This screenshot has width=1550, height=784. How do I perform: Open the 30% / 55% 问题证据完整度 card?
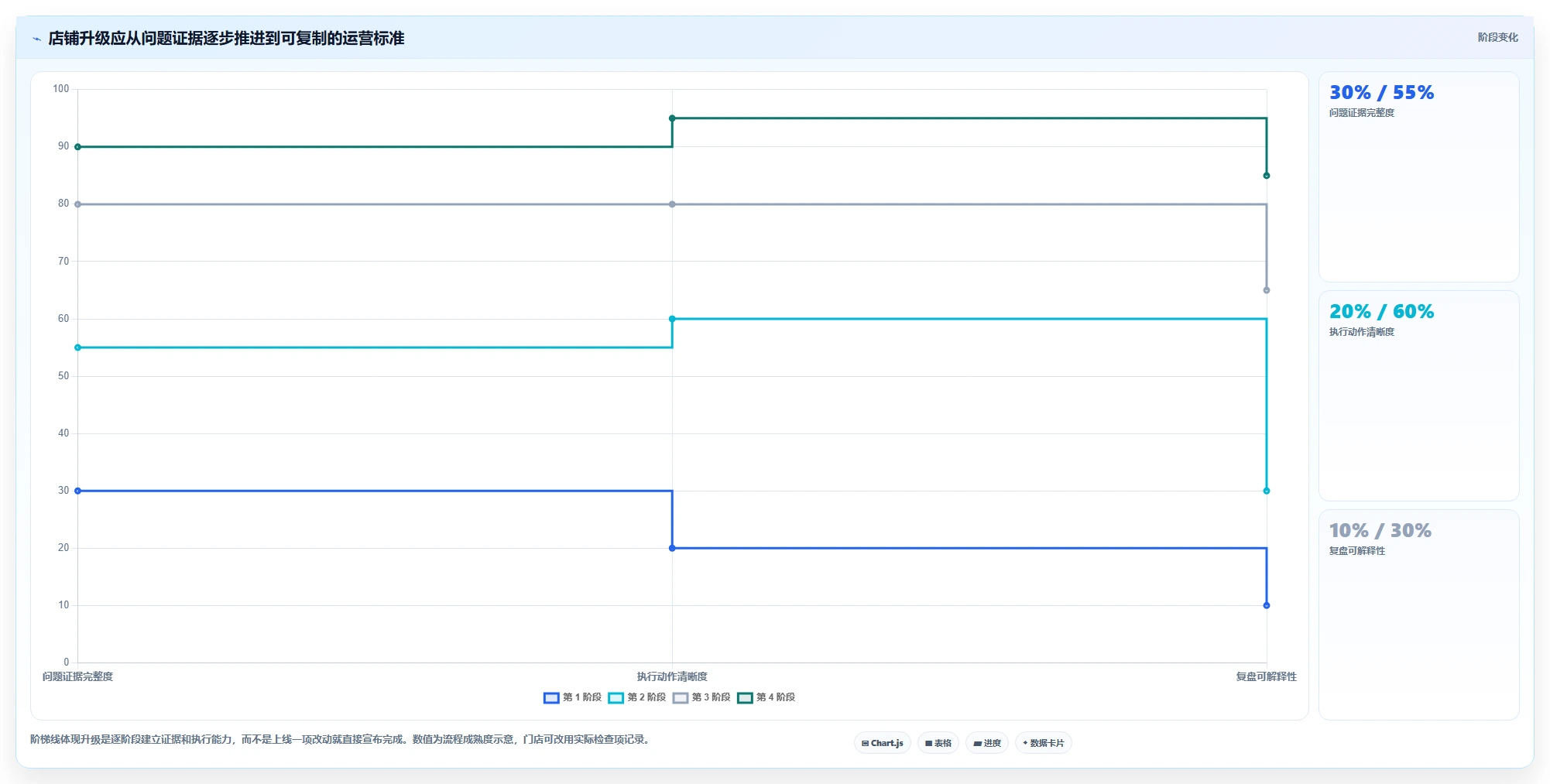(x=1418, y=177)
